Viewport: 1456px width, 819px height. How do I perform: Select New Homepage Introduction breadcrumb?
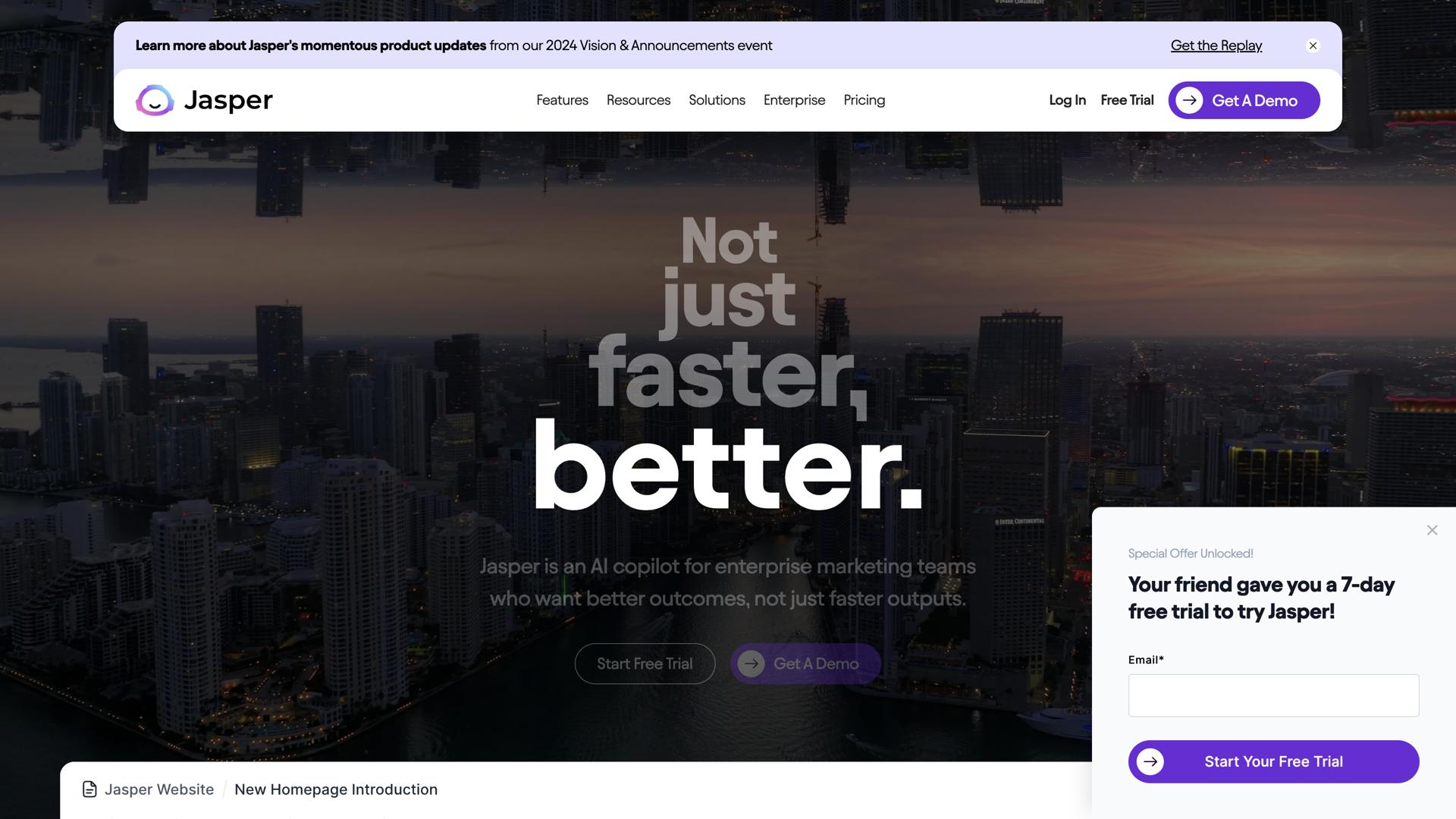pyautogui.click(x=336, y=789)
